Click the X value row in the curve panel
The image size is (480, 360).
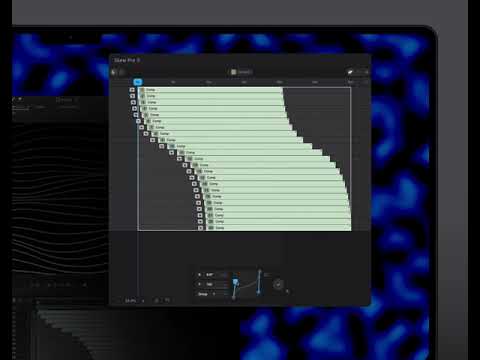(x=213, y=275)
